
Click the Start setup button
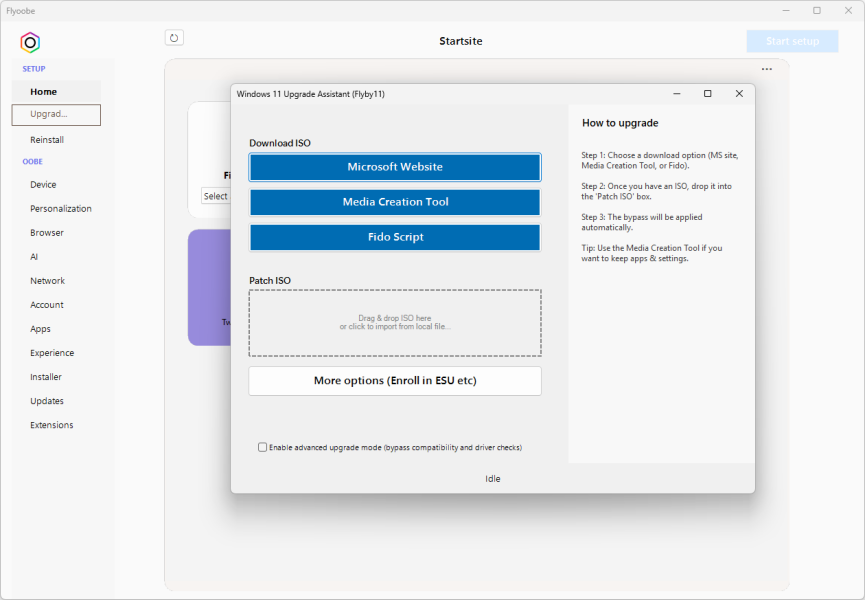(x=792, y=41)
